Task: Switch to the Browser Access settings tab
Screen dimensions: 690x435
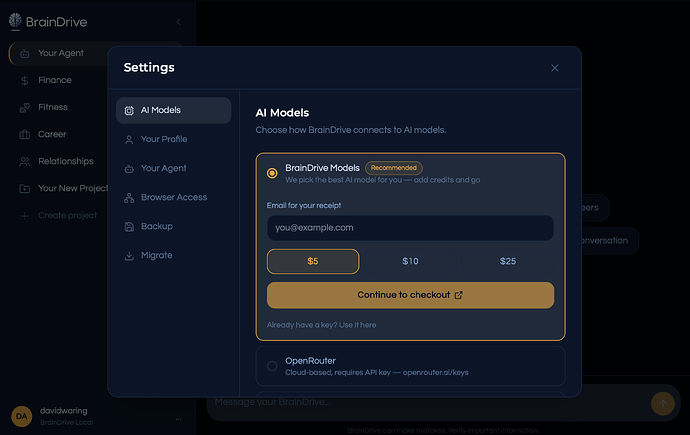Action: 173,197
